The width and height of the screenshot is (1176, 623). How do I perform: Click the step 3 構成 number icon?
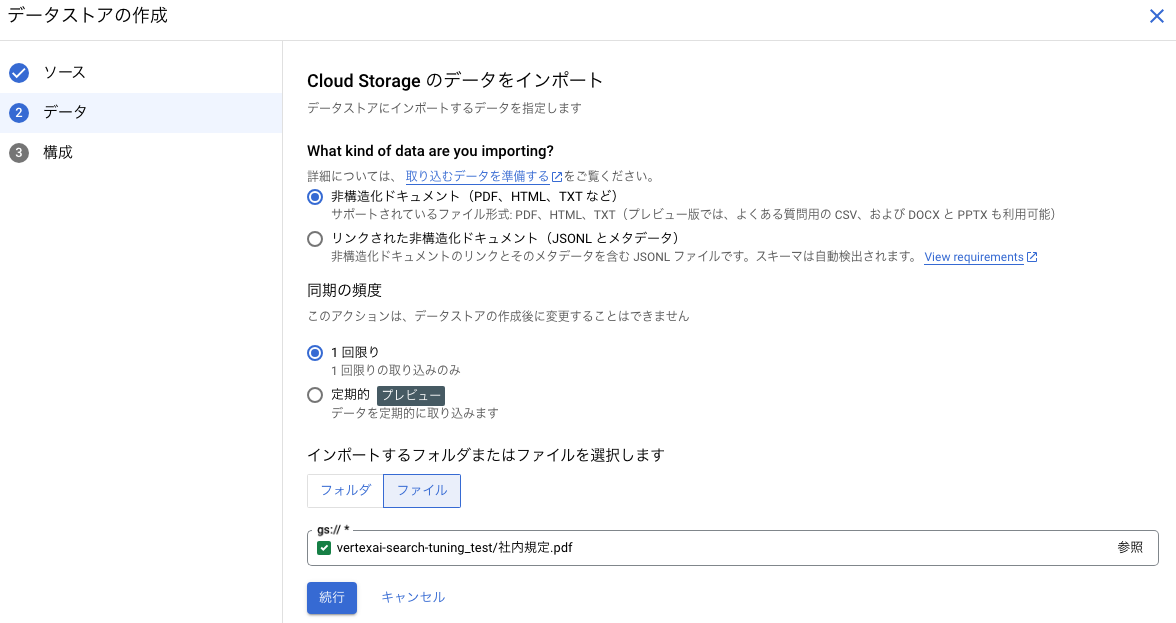click(x=19, y=153)
